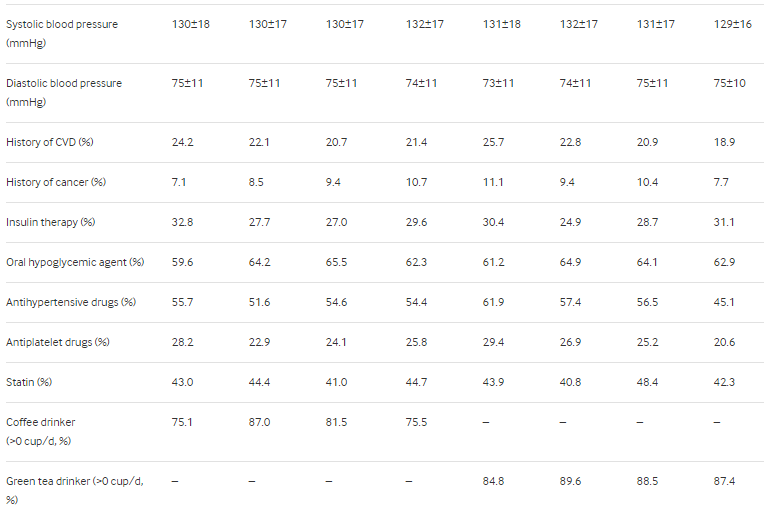Select the 48.4 statin value

click(x=648, y=382)
